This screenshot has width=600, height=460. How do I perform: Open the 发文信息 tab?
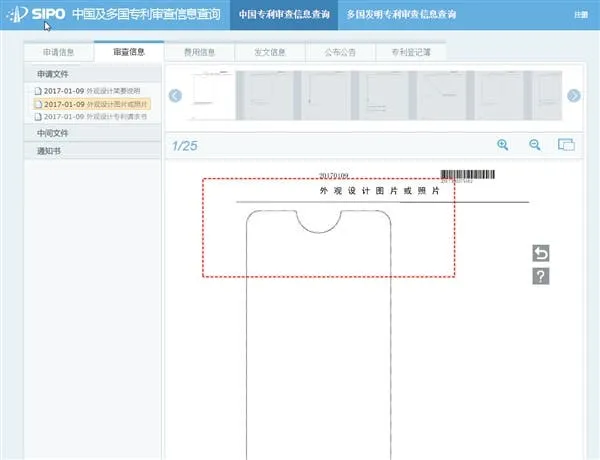[268, 52]
